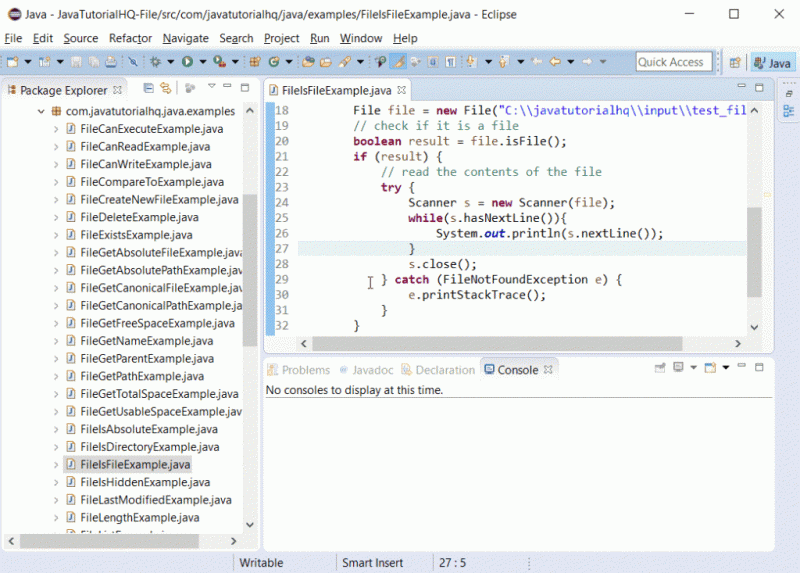This screenshot has width=800, height=573.
Task: Open the Open Console dropdown arrow
Action: tap(726, 367)
